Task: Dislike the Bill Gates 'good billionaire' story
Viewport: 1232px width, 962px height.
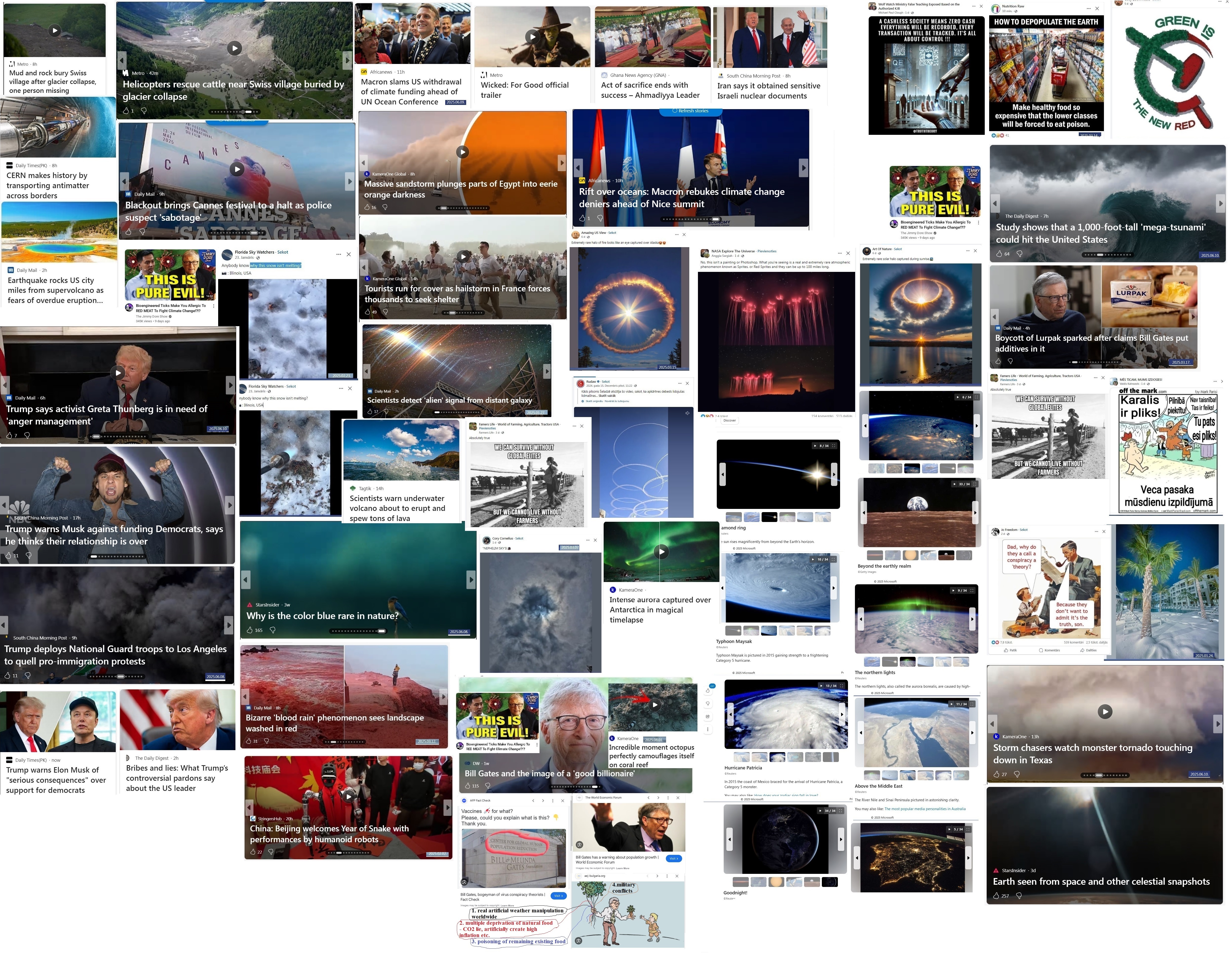Action: (487, 785)
